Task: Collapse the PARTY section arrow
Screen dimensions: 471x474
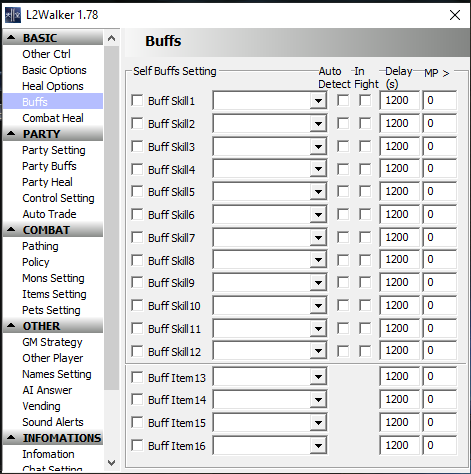Action: [x=11, y=134]
